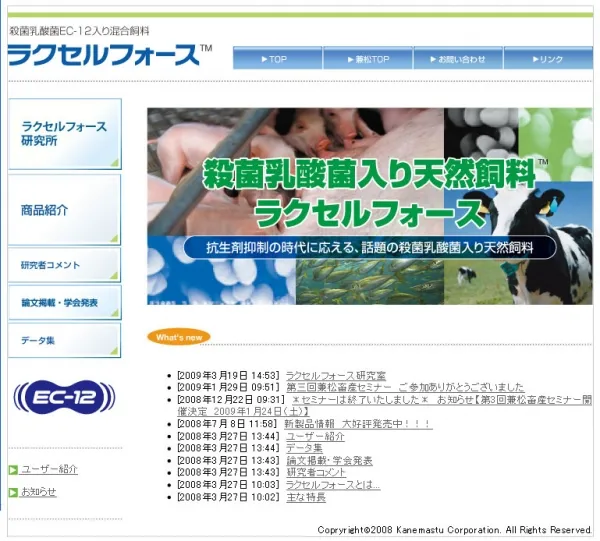Click the Copyright 2008 Kanematsu footer text
Screen dimensions: 600x541
coord(455,530)
